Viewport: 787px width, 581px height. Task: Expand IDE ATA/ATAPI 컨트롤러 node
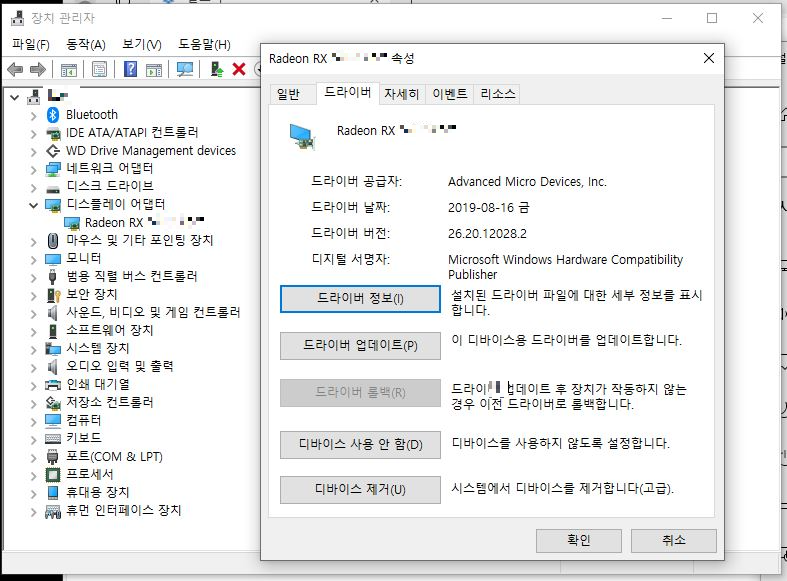pos(33,134)
